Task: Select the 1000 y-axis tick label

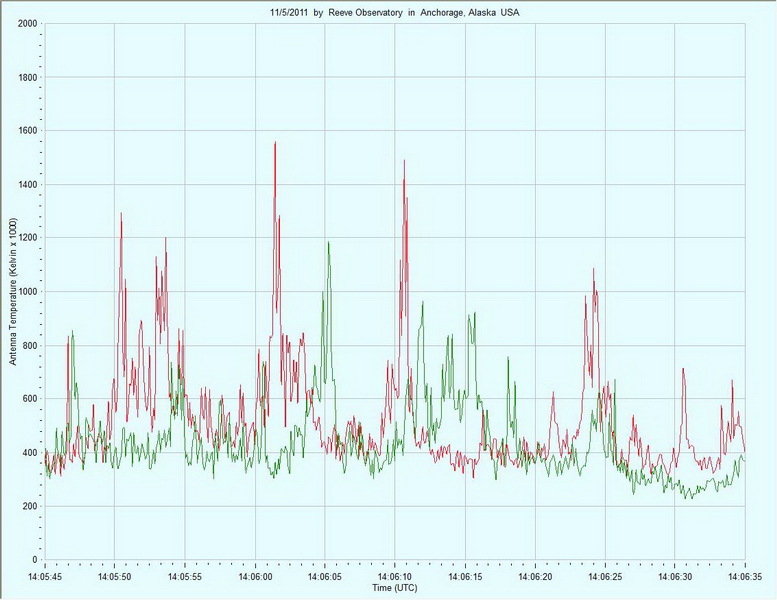Action: click(x=27, y=292)
